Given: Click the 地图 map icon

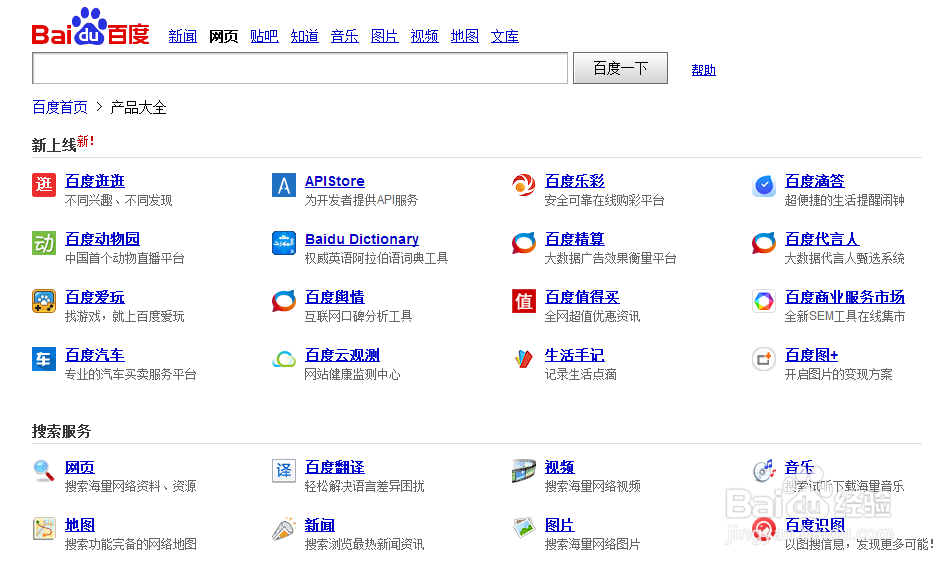Looking at the screenshot, I should (43, 529).
